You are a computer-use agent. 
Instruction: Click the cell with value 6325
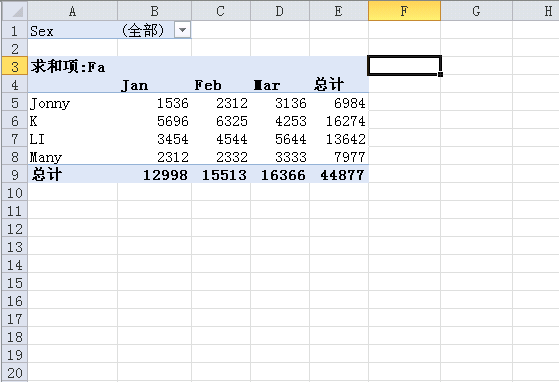pyautogui.click(x=221, y=120)
